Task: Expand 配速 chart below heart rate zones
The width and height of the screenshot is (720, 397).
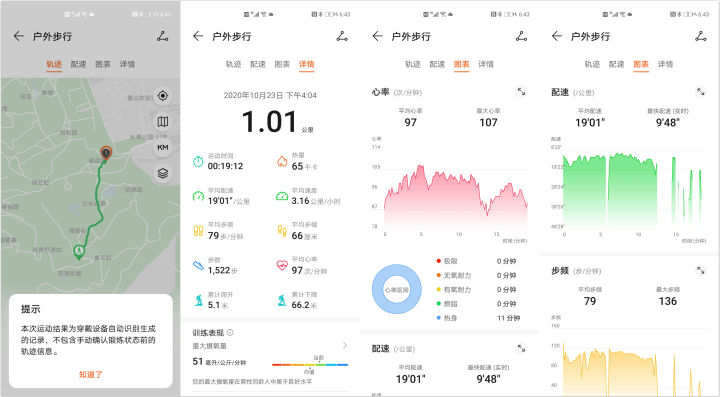Action: [521, 348]
